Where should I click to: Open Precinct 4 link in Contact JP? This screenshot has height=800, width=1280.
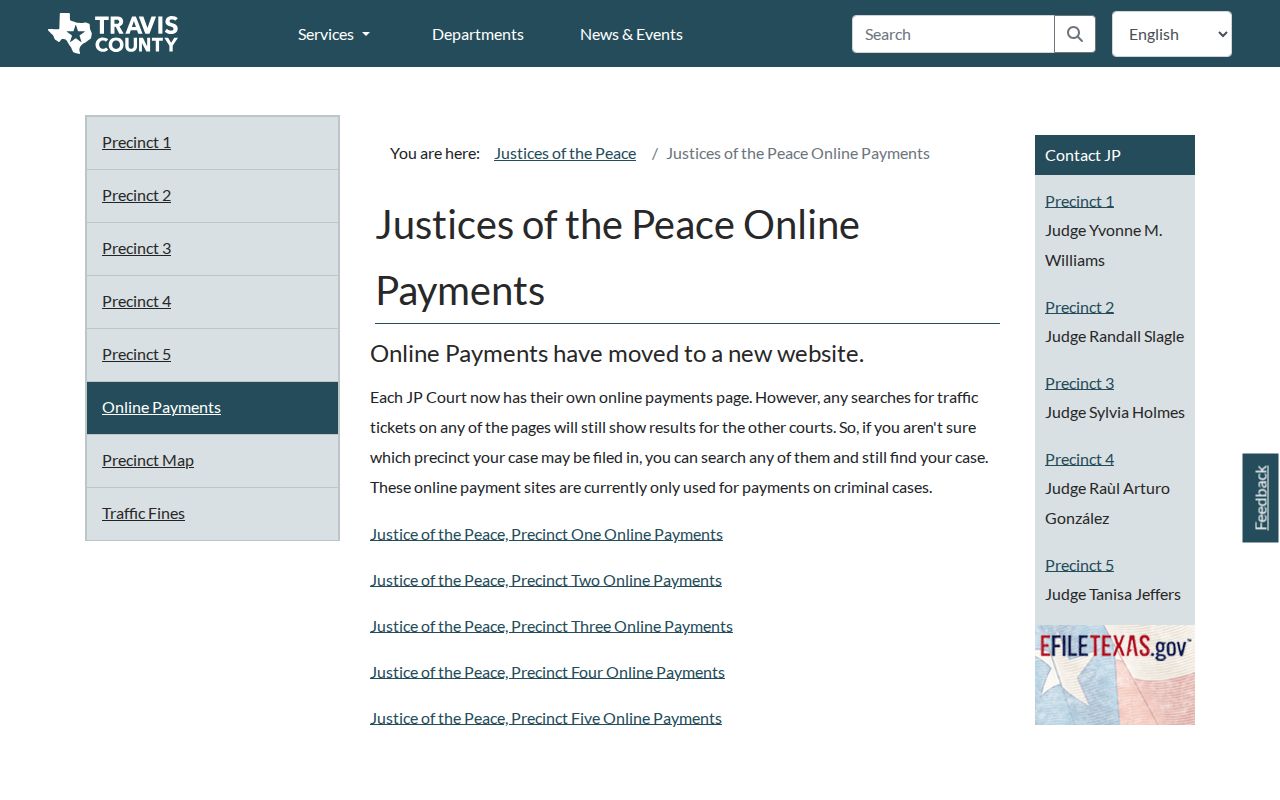point(1079,459)
